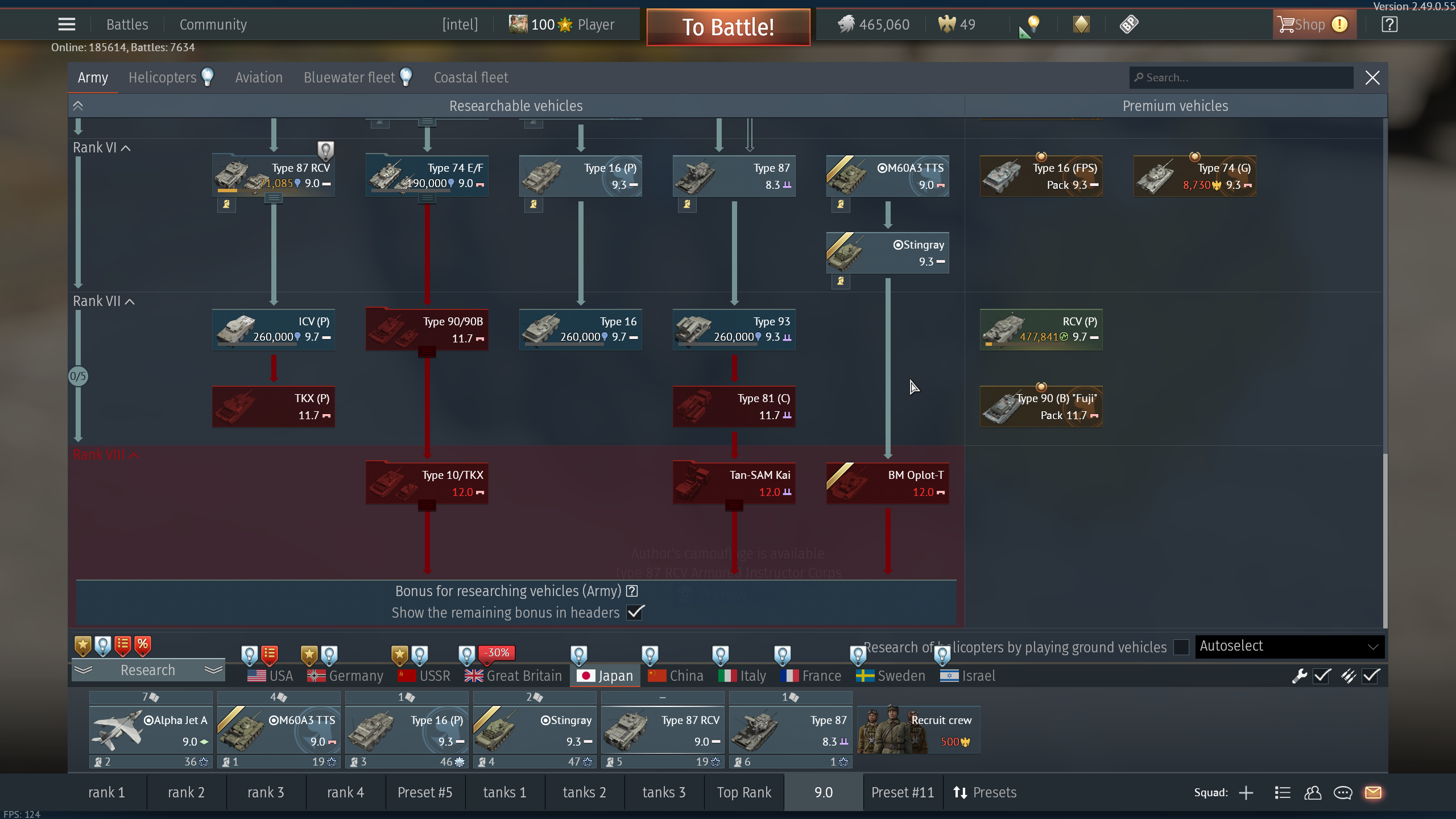Open the help question mark icon
The width and height of the screenshot is (1456, 819).
pyautogui.click(x=1389, y=24)
